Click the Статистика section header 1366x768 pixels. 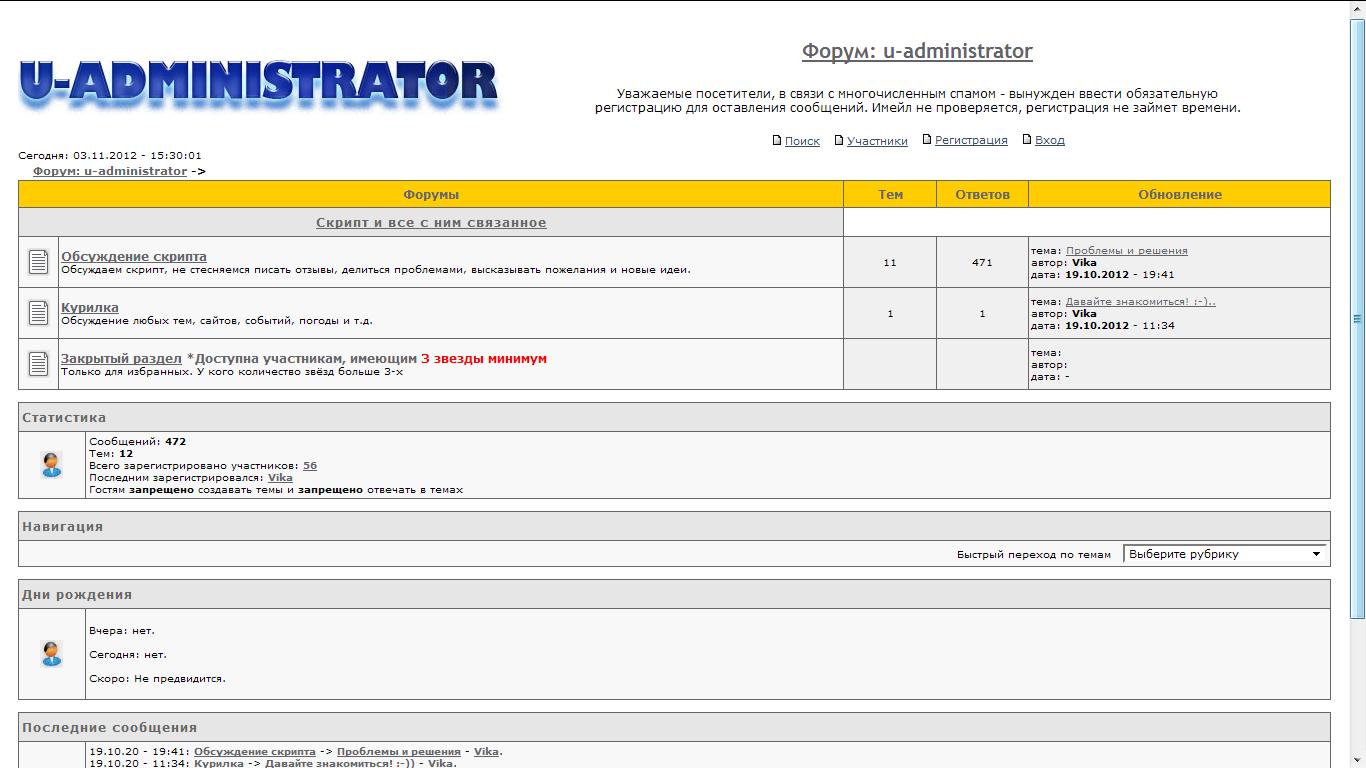(674, 417)
